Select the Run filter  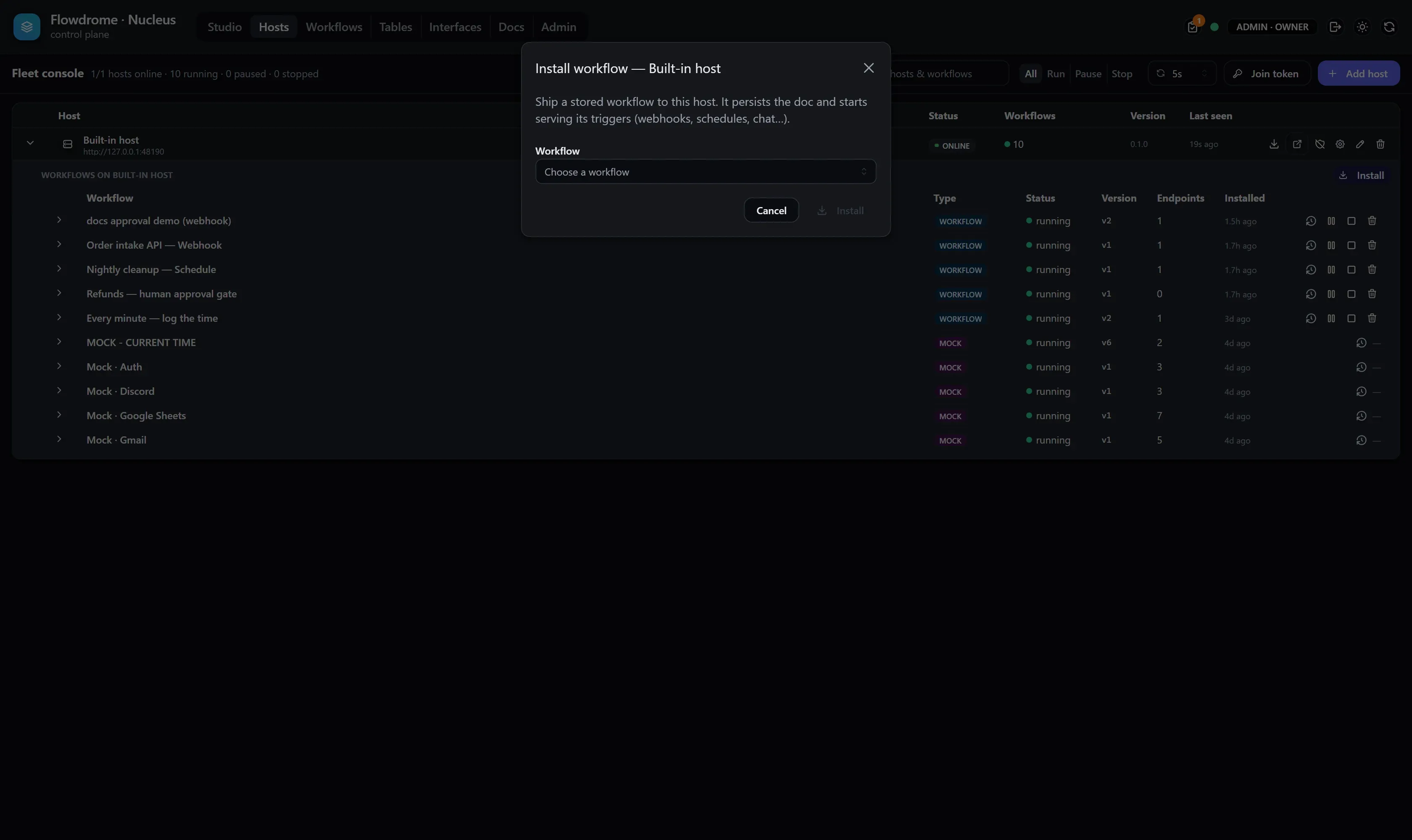point(1056,73)
